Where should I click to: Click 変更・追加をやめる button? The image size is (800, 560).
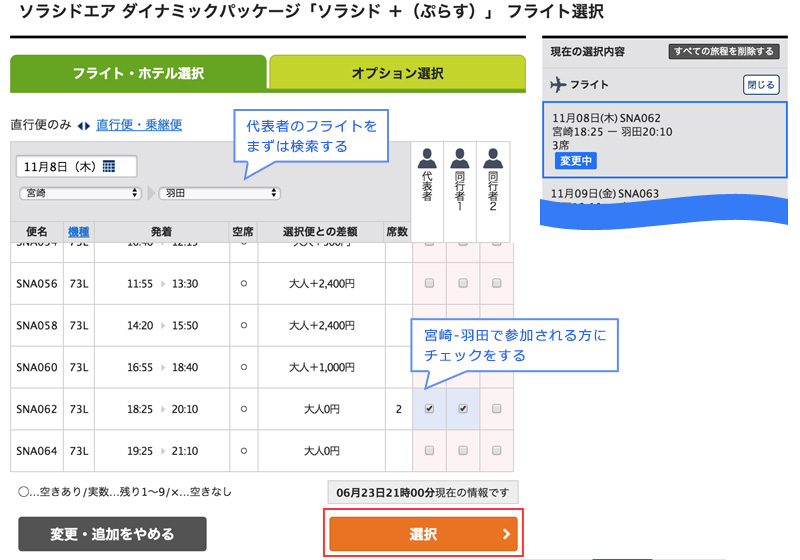(112, 534)
